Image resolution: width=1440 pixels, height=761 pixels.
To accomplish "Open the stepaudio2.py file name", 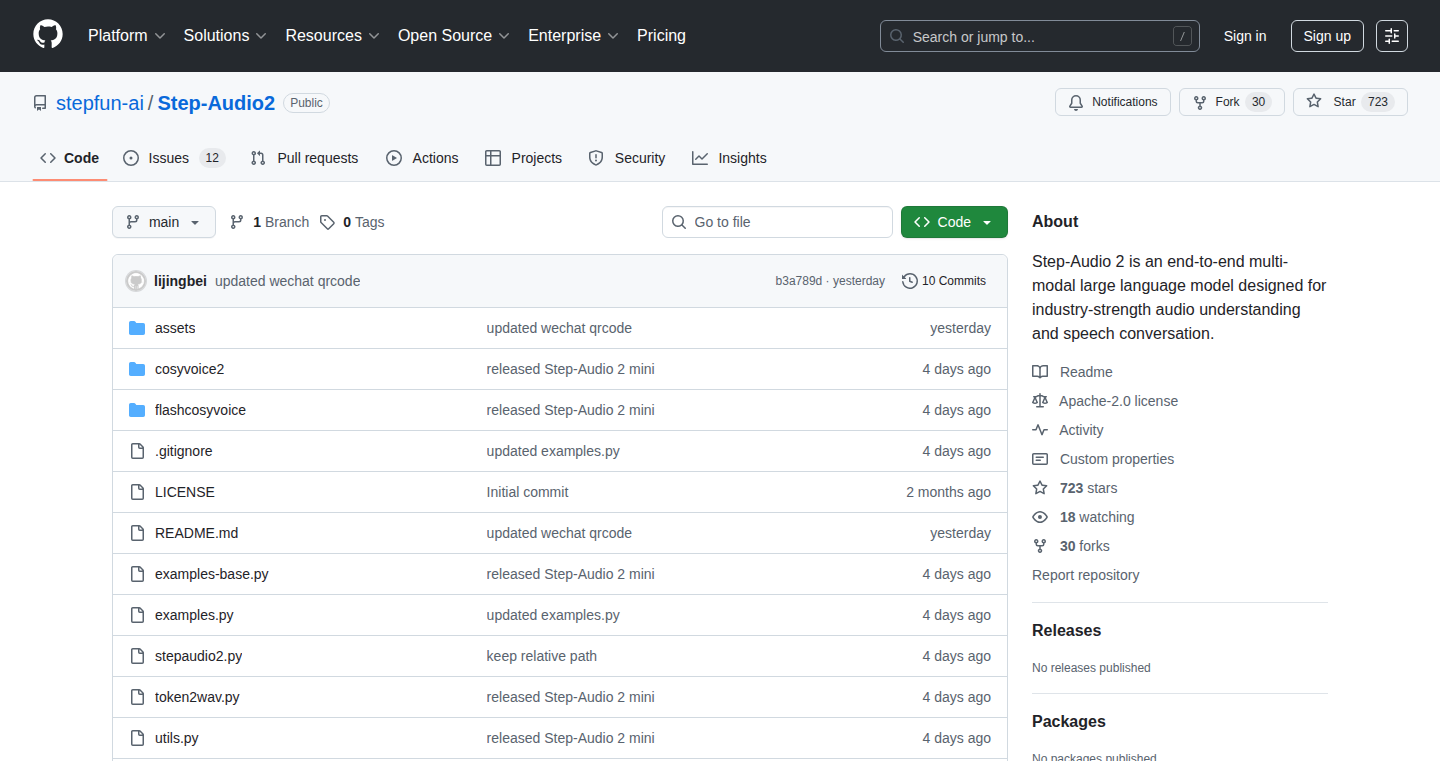I will pyautogui.click(x=198, y=656).
